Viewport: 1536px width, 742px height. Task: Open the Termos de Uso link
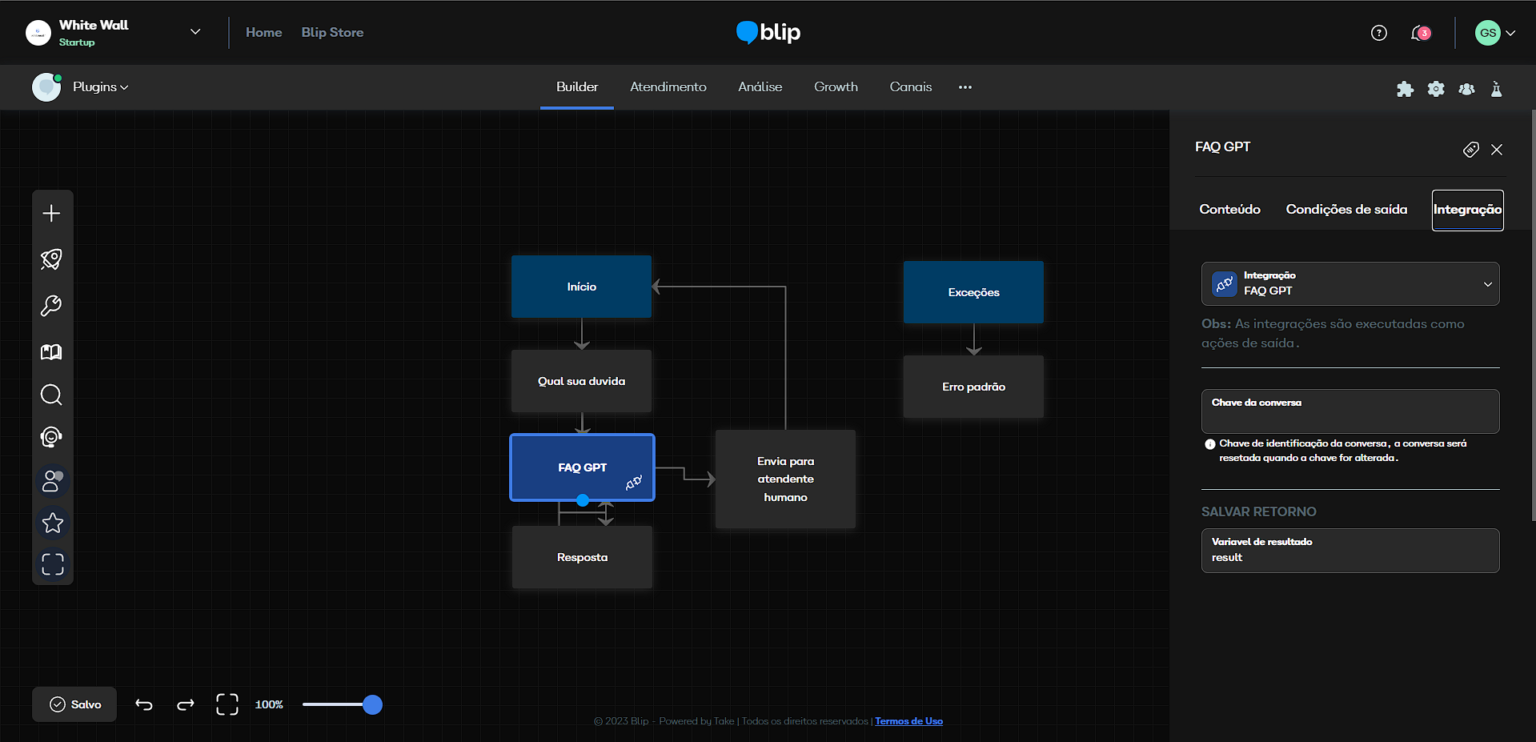pos(908,720)
